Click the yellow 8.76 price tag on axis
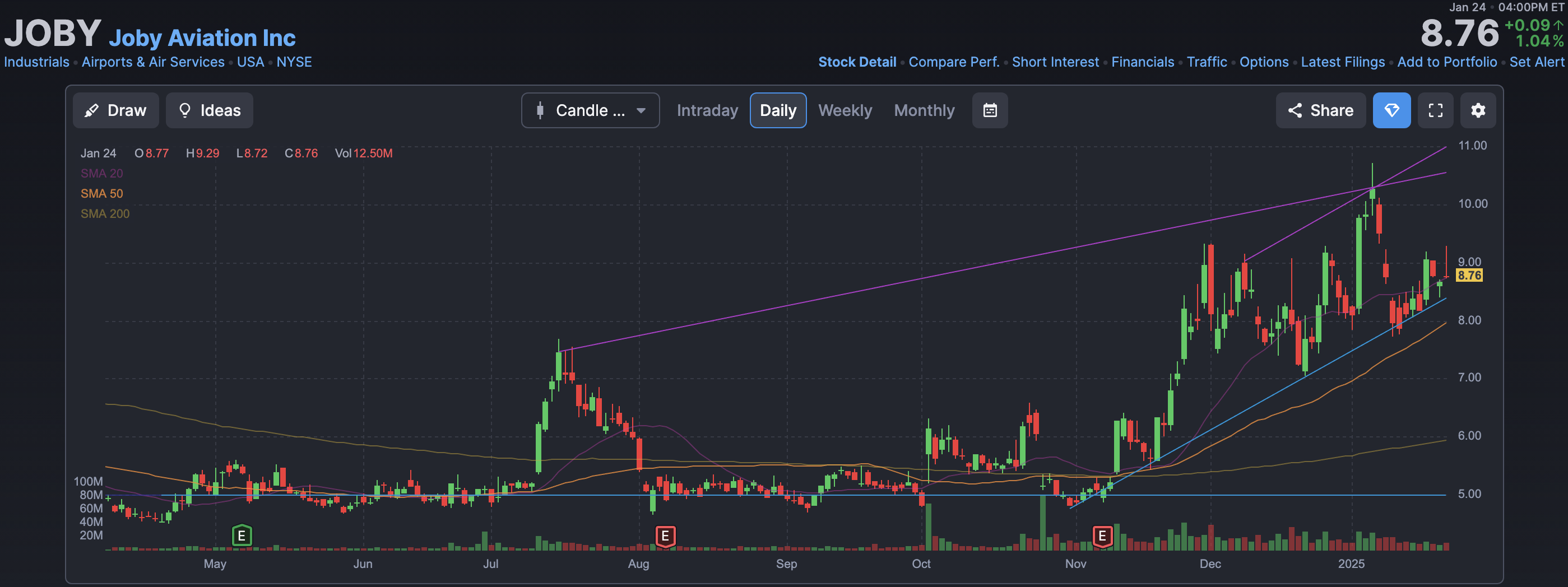The width and height of the screenshot is (1568, 587). [1469, 276]
